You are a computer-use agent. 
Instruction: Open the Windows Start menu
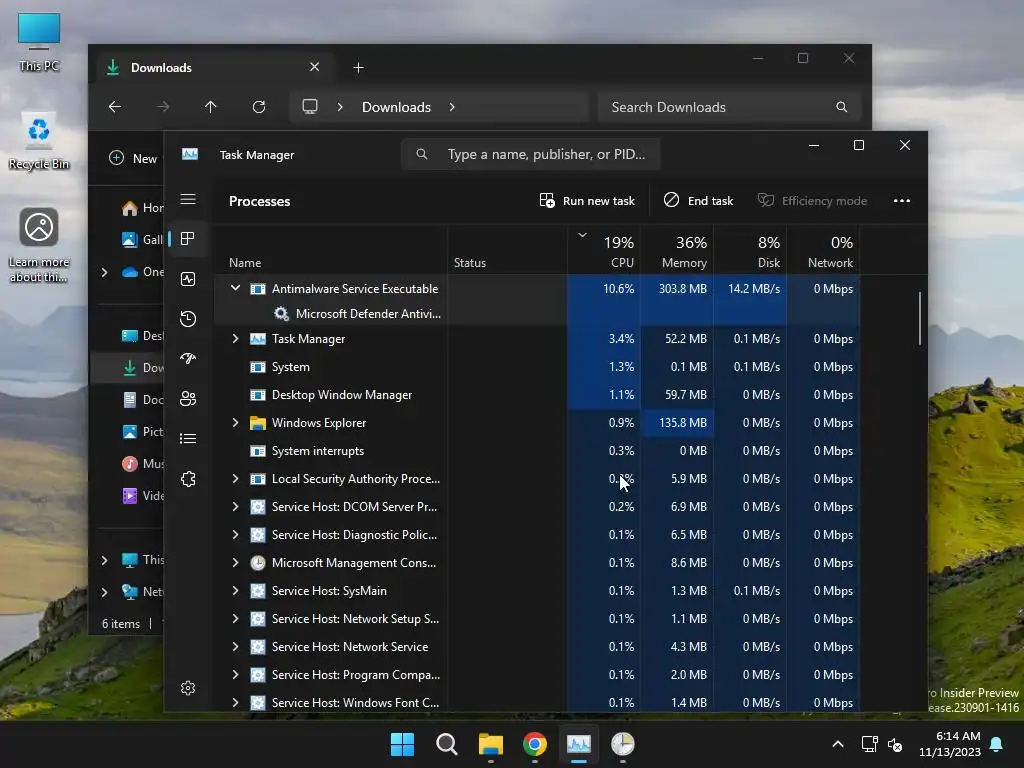pos(402,744)
